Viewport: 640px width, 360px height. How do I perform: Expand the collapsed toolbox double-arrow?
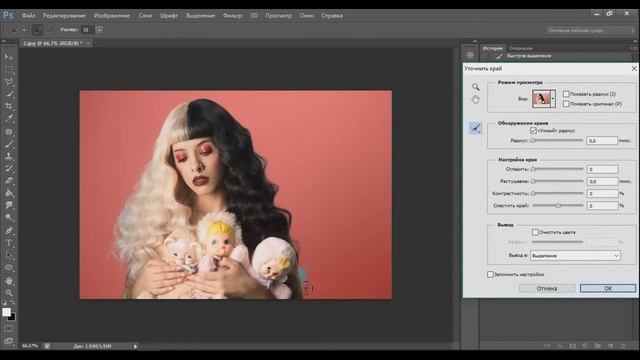(4, 41)
